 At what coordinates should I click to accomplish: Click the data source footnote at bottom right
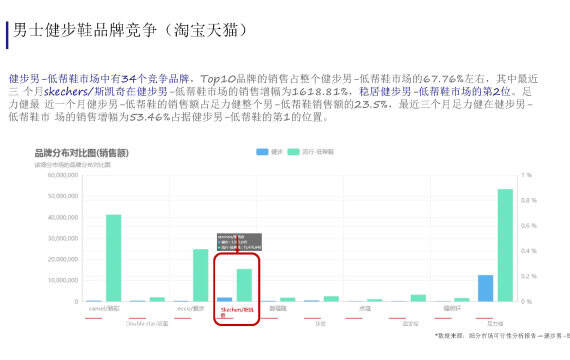[x=502, y=336]
